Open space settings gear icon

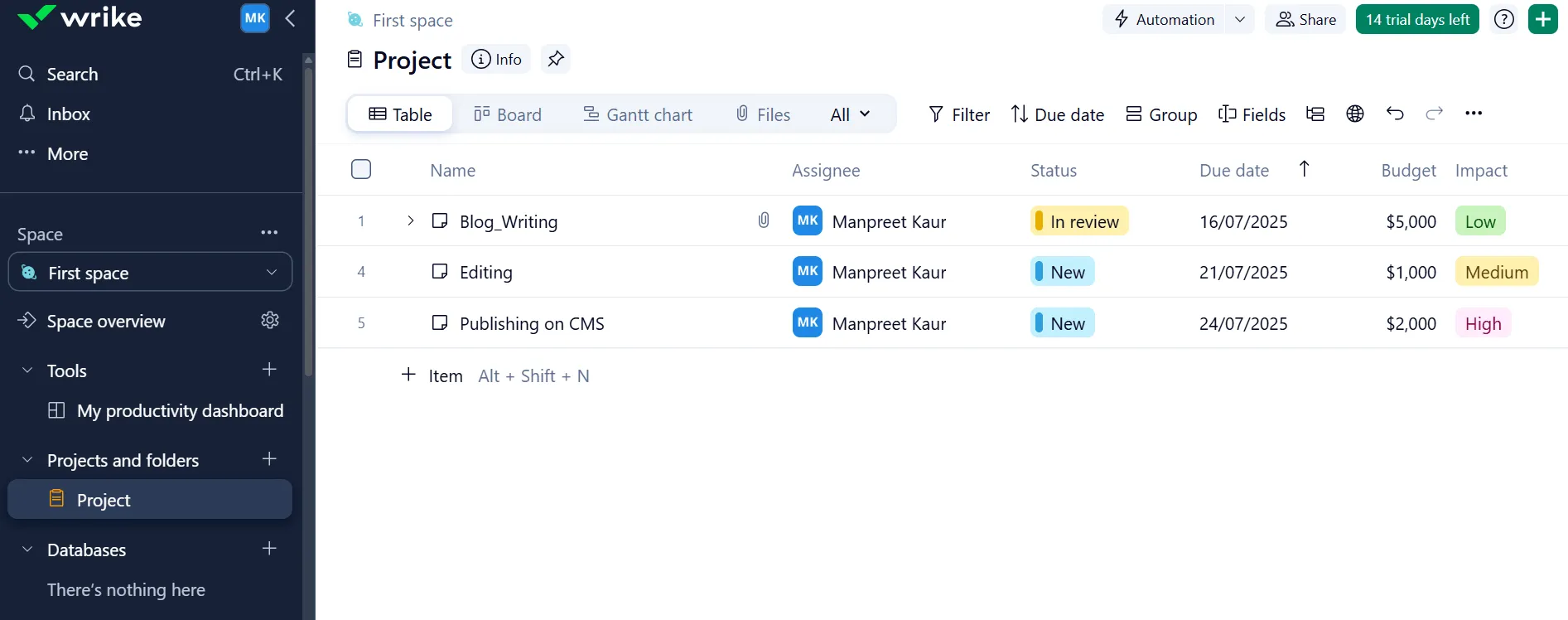tap(270, 320)
